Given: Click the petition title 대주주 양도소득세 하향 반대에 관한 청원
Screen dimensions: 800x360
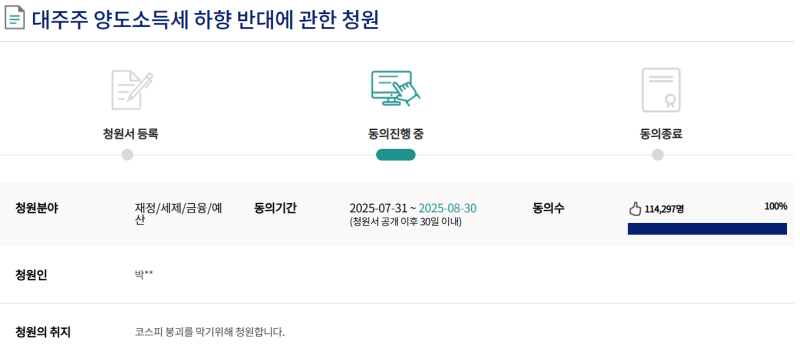Looking at the screenshot, I should point(206,19).
